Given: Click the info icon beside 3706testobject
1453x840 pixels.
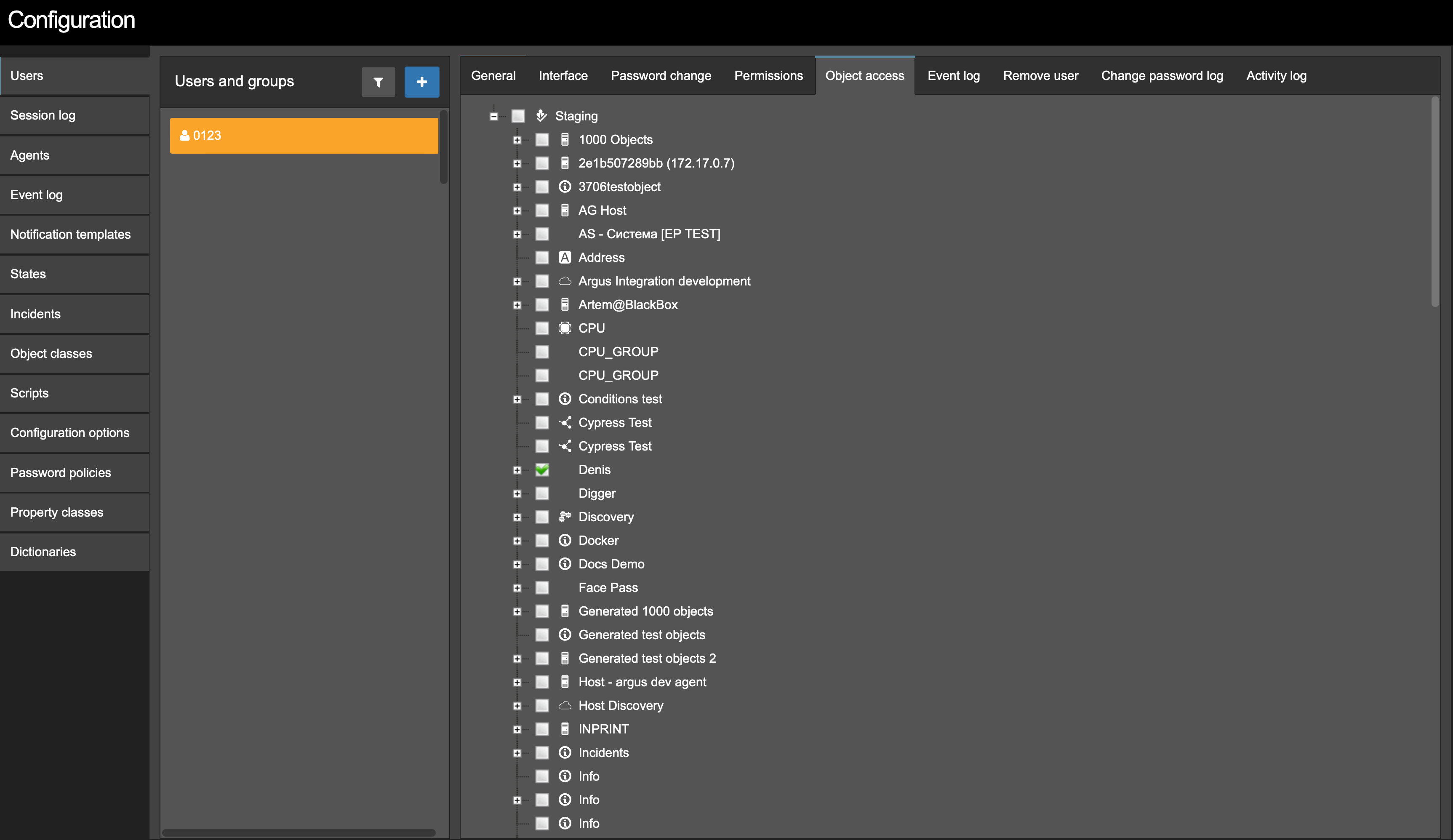Looking at the screenshot, I should [565, 187].
